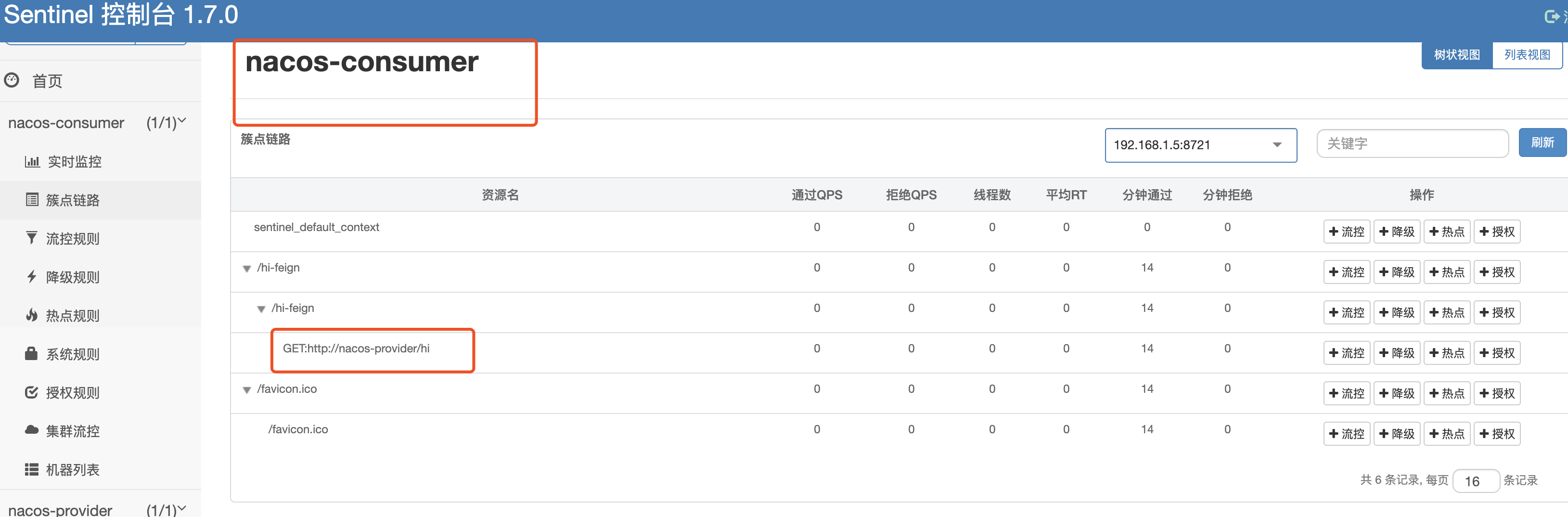
Task: Add 降级 for nested /favicon.ico row
Action: click(1397, 434)
